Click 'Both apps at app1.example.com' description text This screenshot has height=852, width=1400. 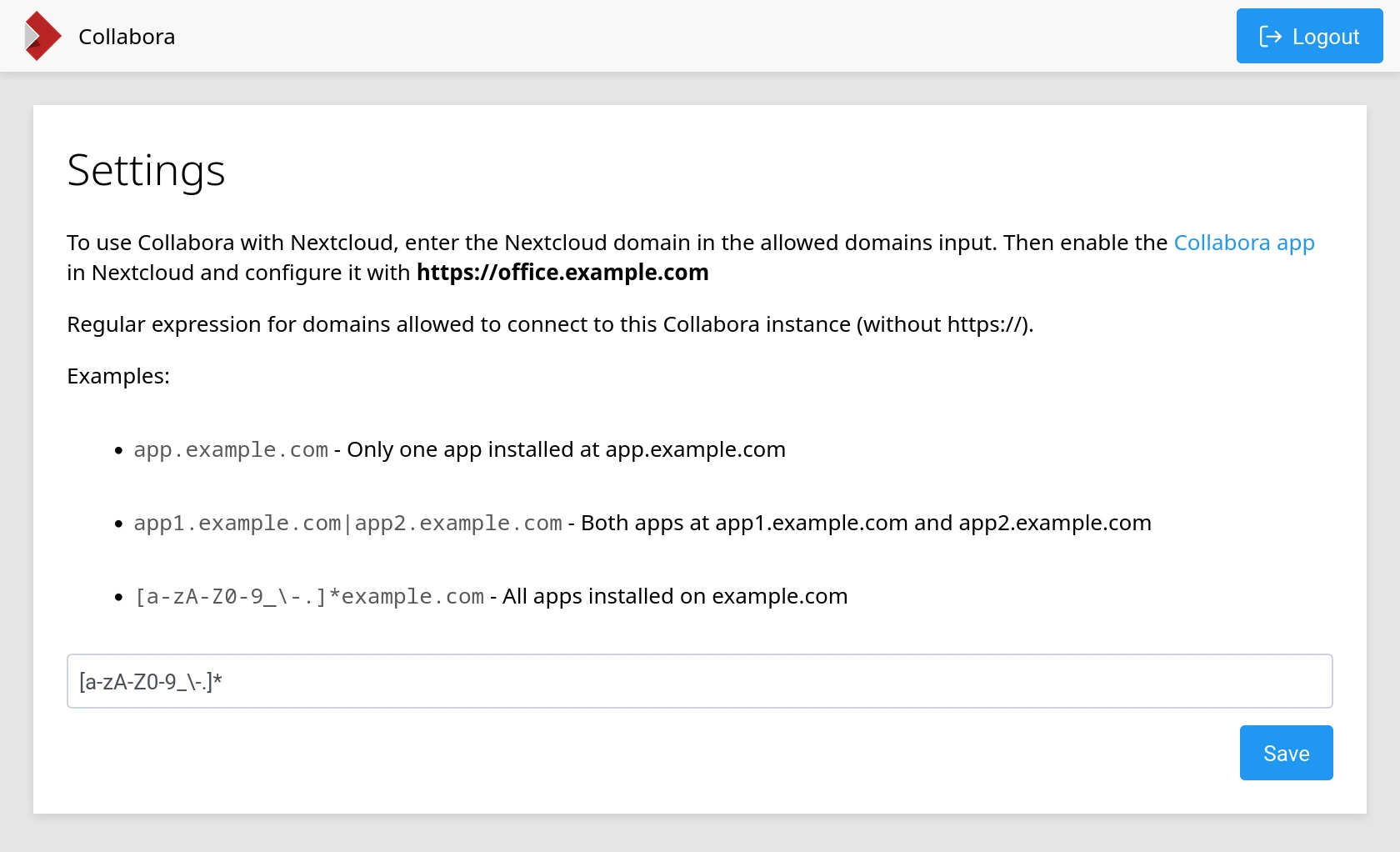point(865,523)
